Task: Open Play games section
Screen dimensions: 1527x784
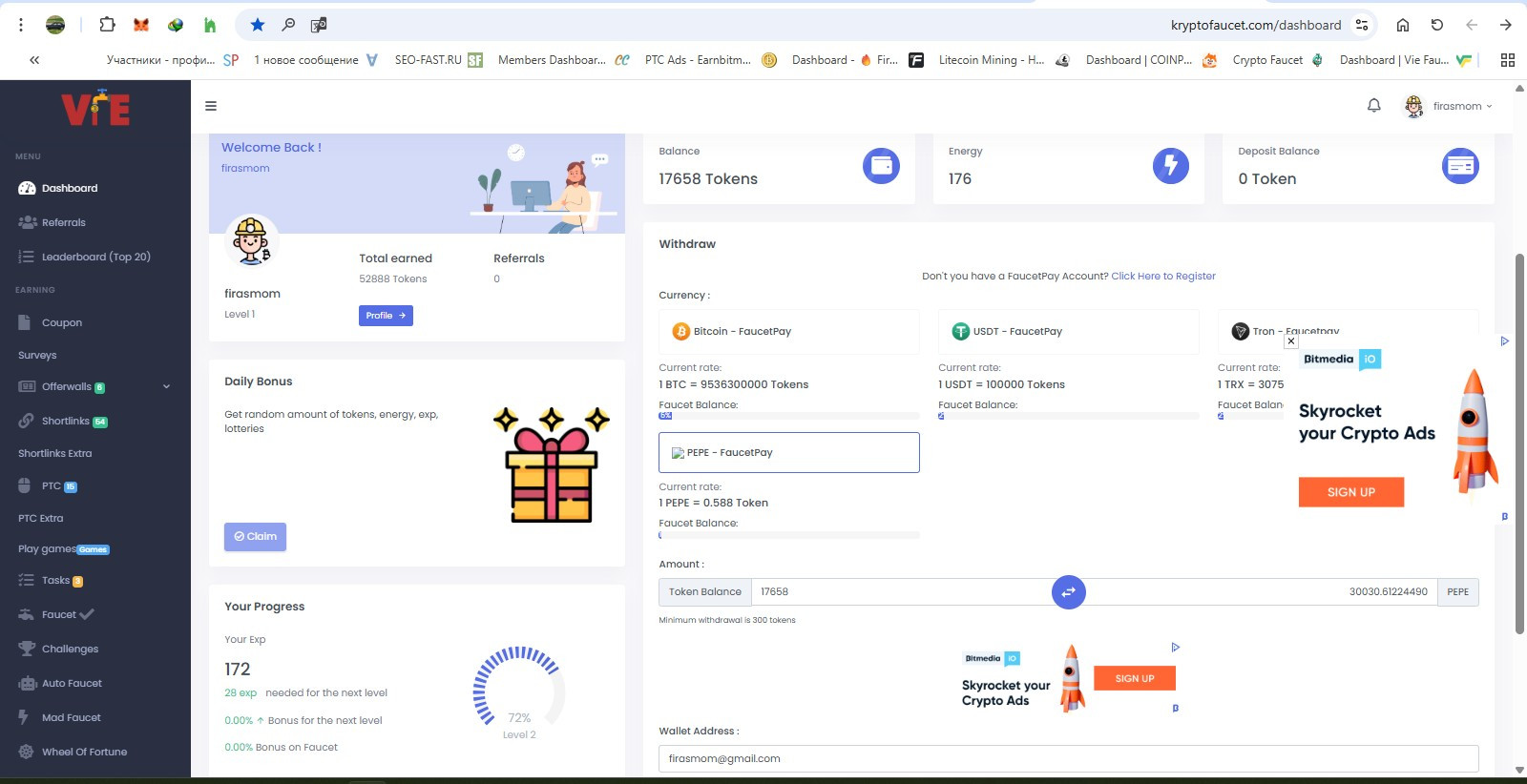Action: click(x=47, y=548)
